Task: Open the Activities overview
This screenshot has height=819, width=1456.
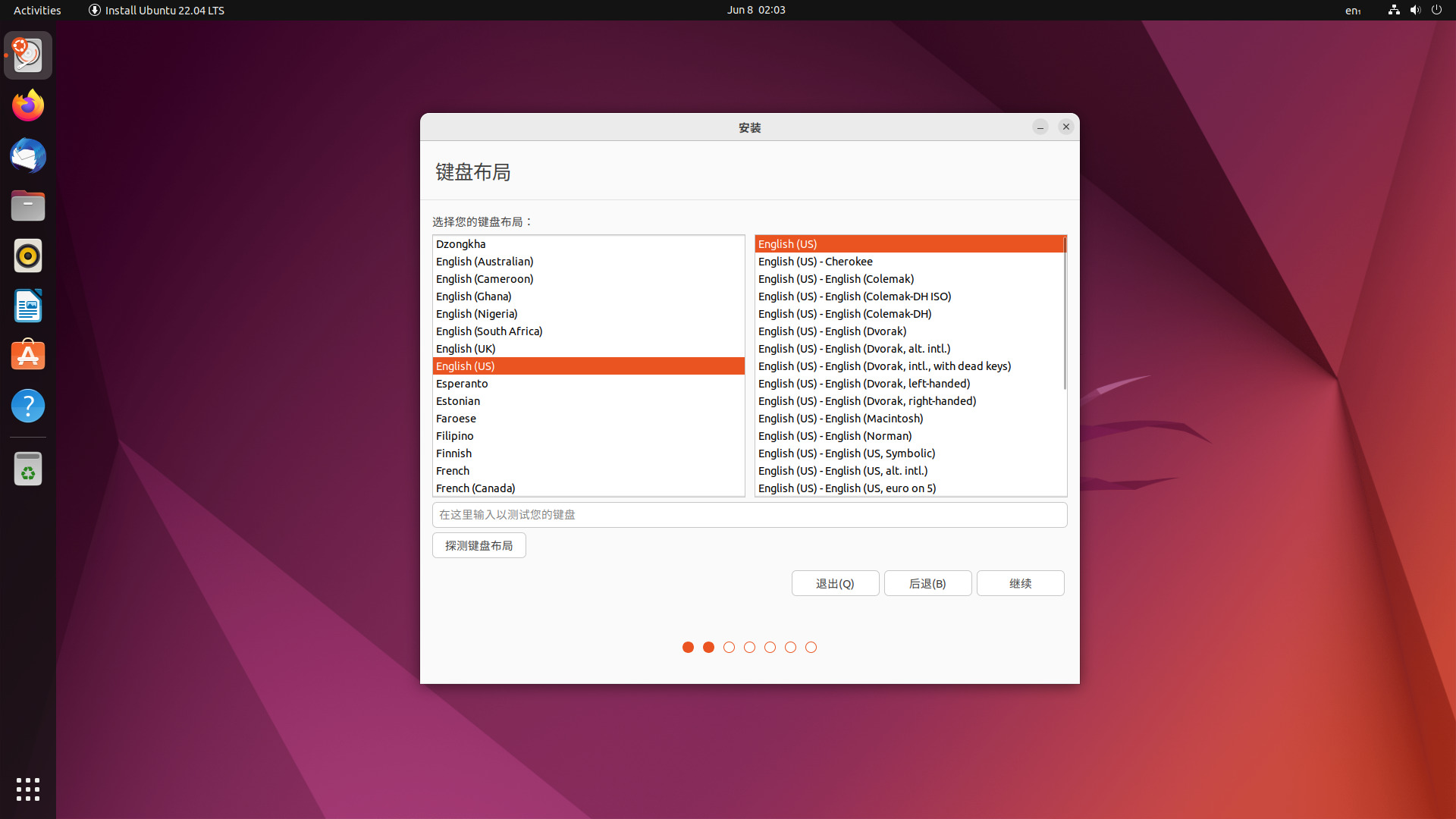Action: tap(36, 10)
